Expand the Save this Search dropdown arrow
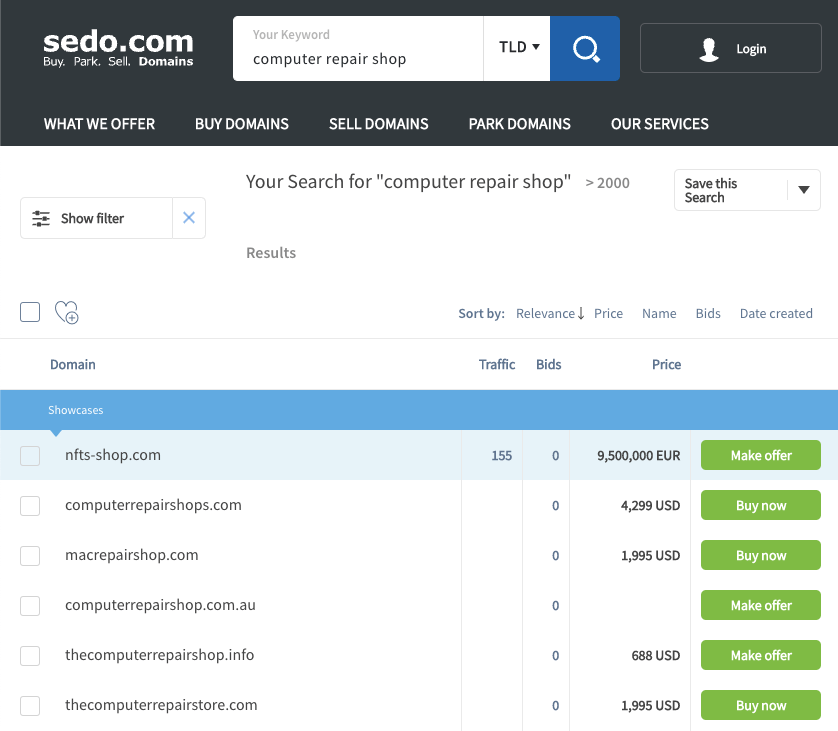 (803, 190)
